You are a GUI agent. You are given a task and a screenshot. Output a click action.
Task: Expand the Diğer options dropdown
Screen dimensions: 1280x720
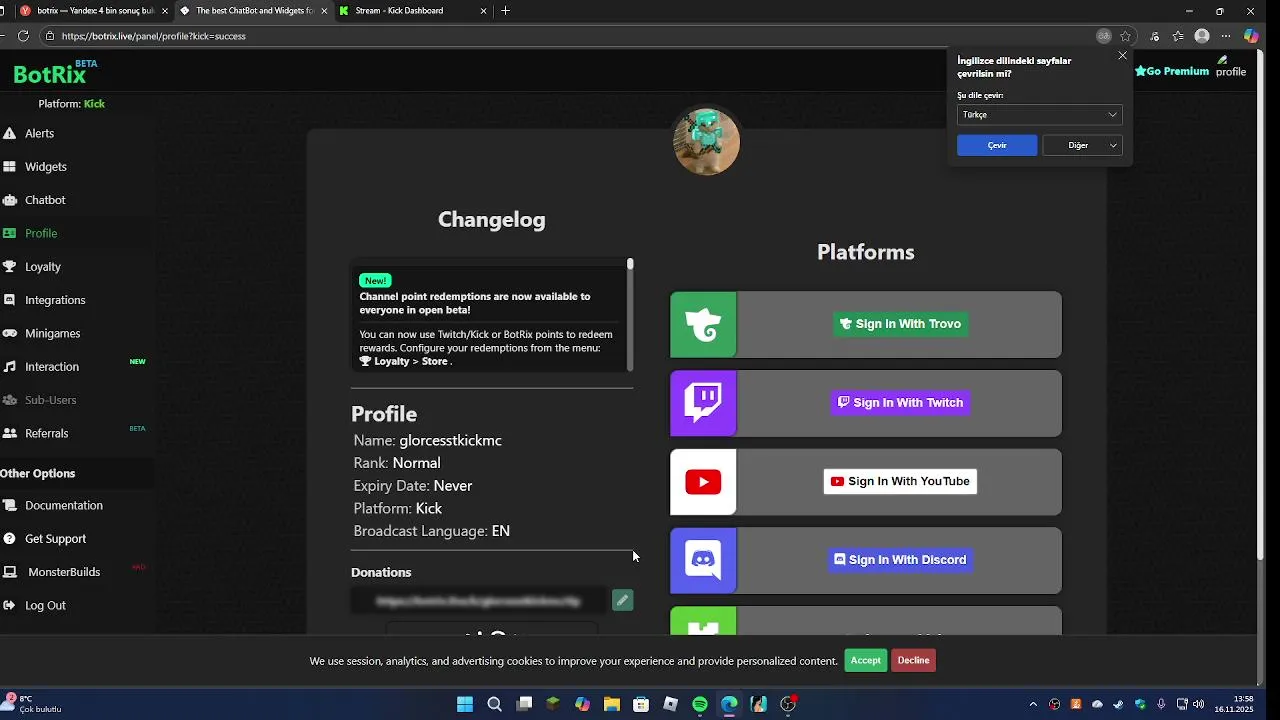[1082, 145]
